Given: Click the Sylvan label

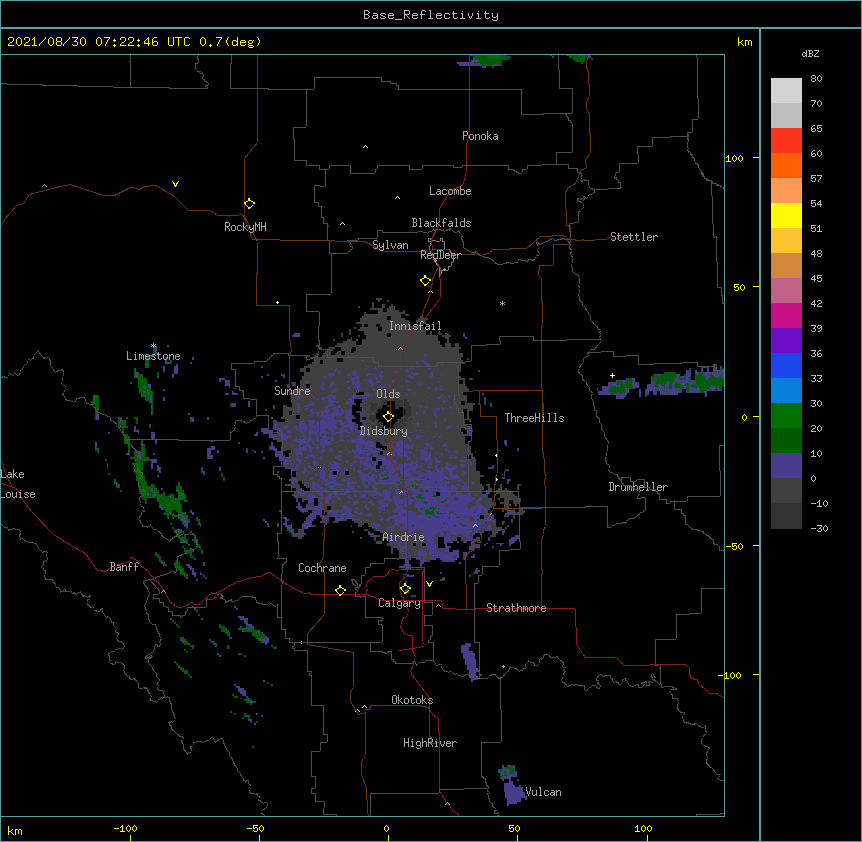Looking at the screenshot, I should (x=390, y=245).
